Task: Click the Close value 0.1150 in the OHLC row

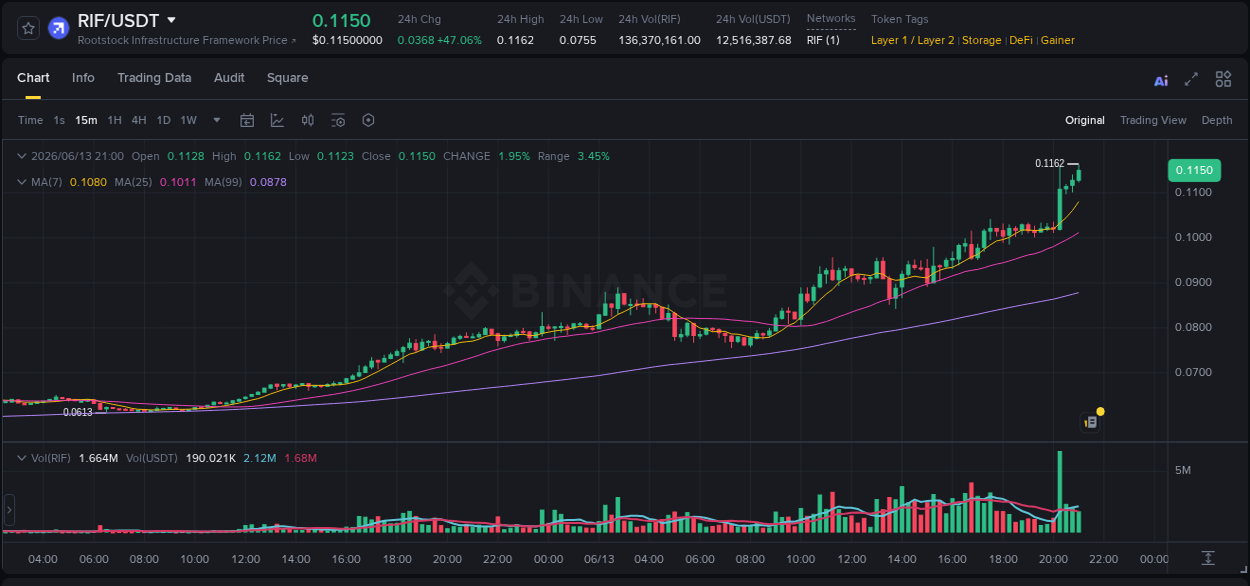Action: point(417,156)
